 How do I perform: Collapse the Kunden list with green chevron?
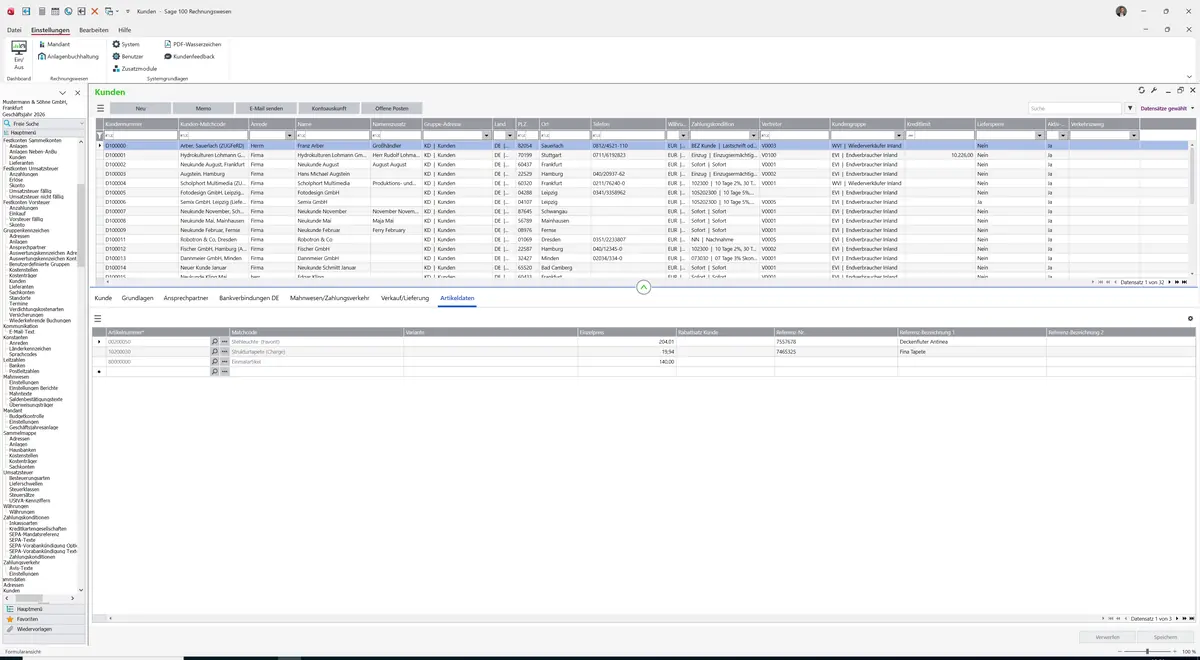click(x=644, y=287)
